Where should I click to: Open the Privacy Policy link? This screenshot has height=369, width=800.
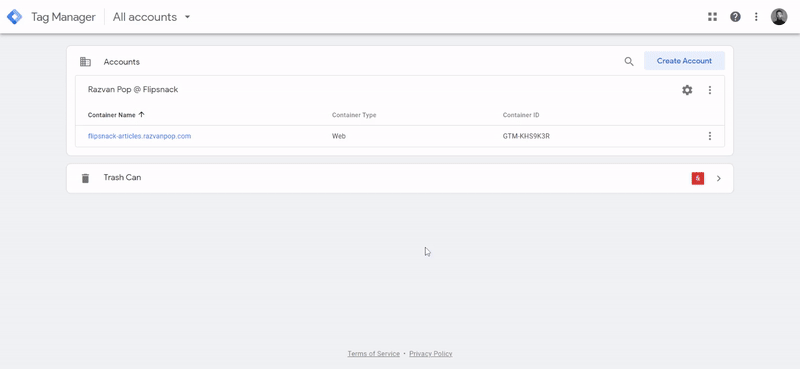click(431, 354)
